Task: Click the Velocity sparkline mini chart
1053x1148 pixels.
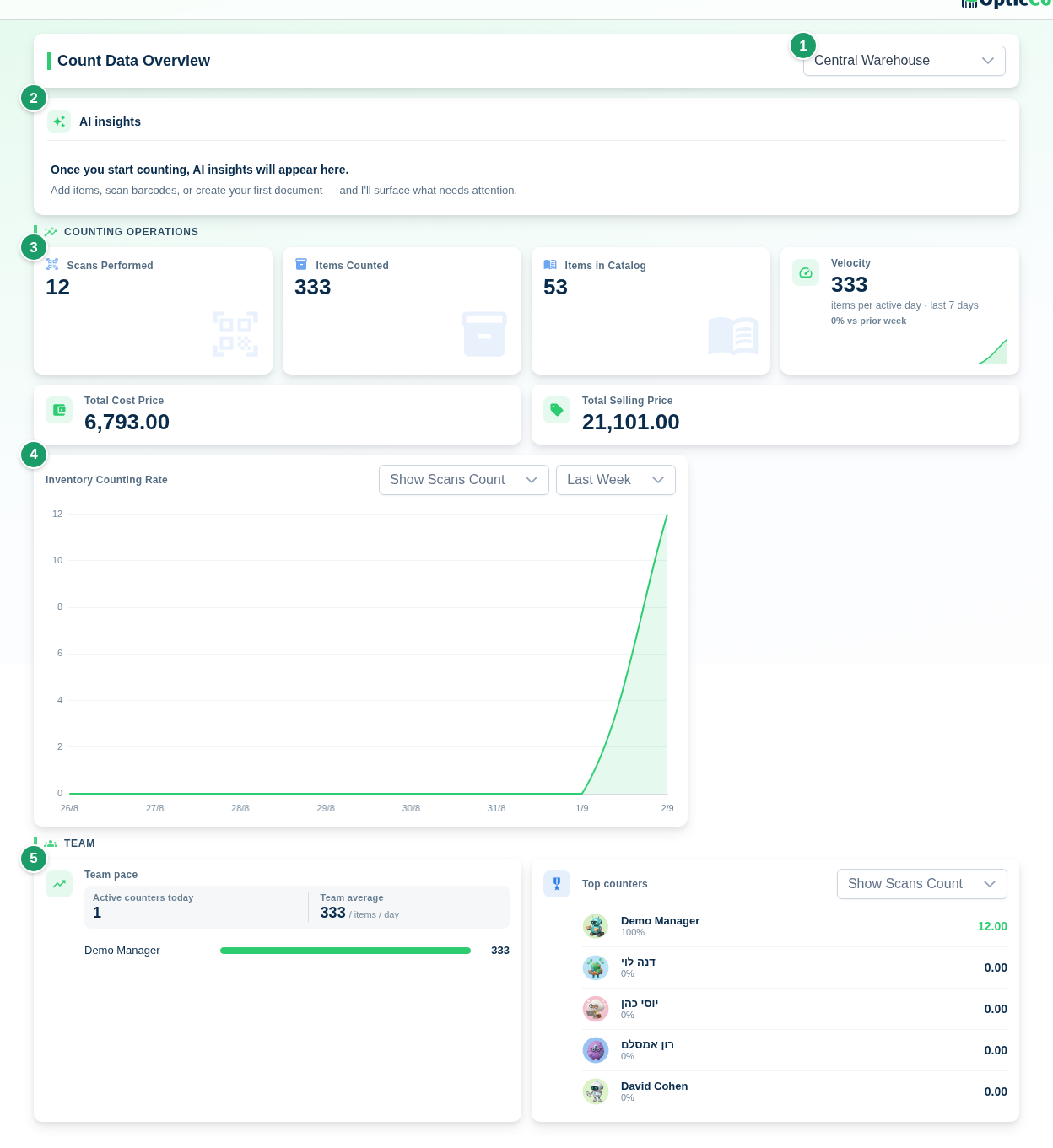Action: click(x=919, y=351)
